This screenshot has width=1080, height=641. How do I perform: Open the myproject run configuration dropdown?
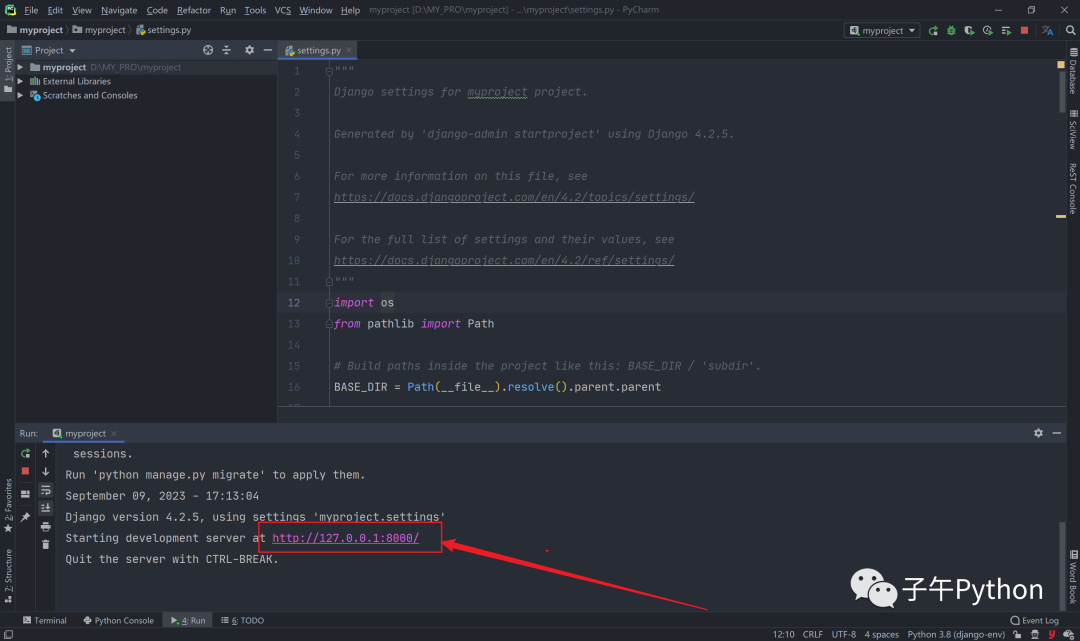pos(882,30)
